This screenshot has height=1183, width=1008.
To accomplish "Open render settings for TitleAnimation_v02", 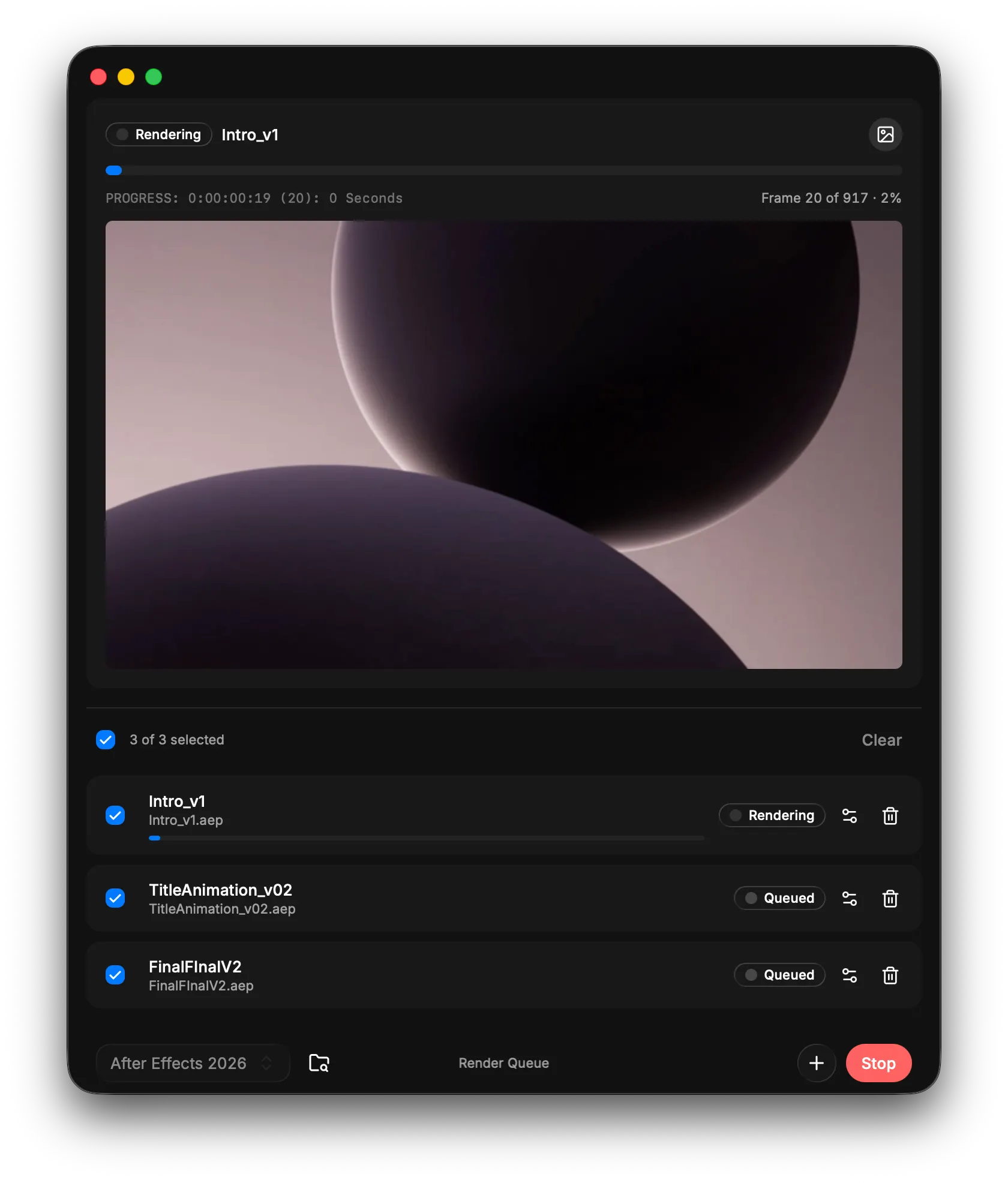I will pos(849,898).
